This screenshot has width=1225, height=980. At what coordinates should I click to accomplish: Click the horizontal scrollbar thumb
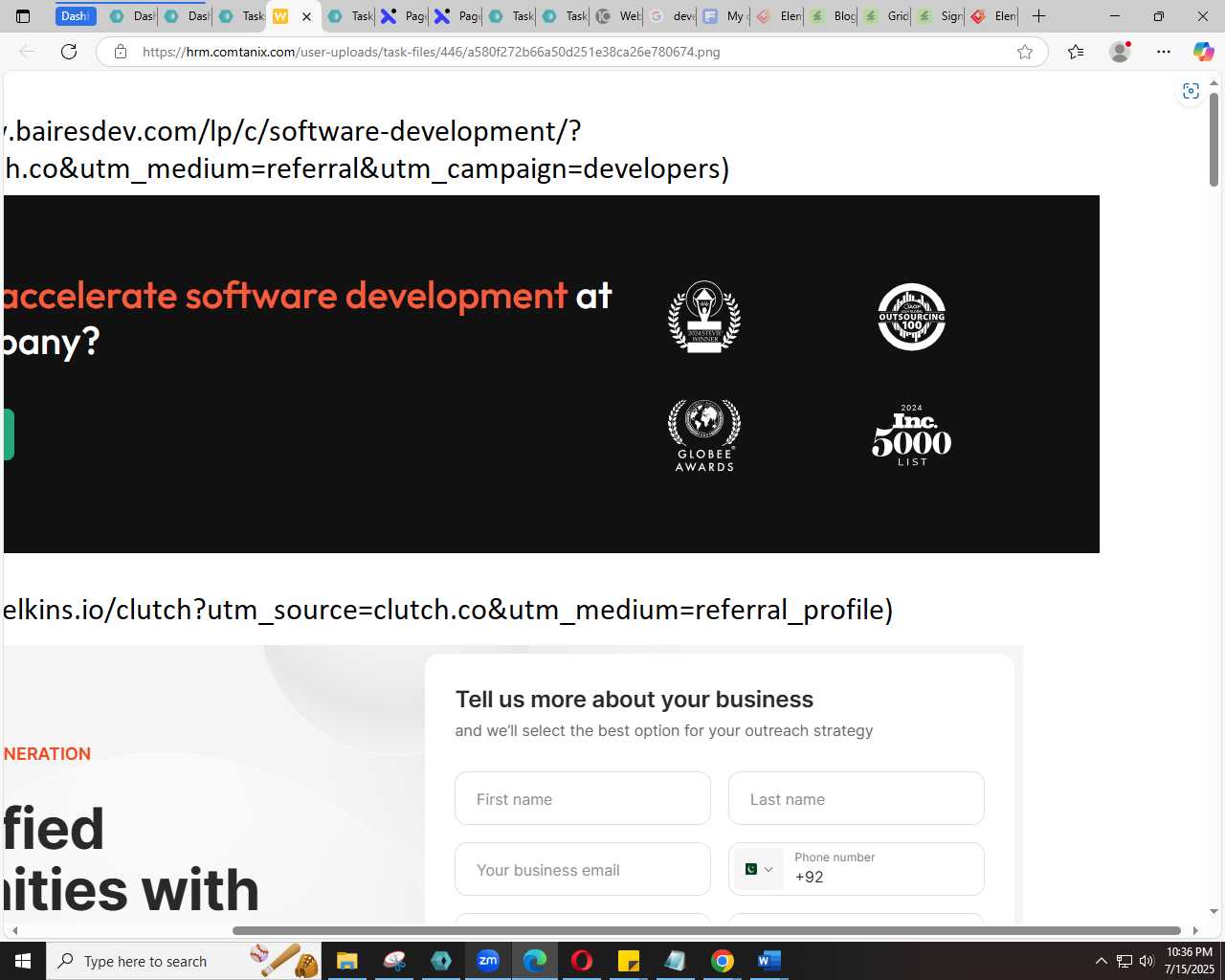[706, 930]
